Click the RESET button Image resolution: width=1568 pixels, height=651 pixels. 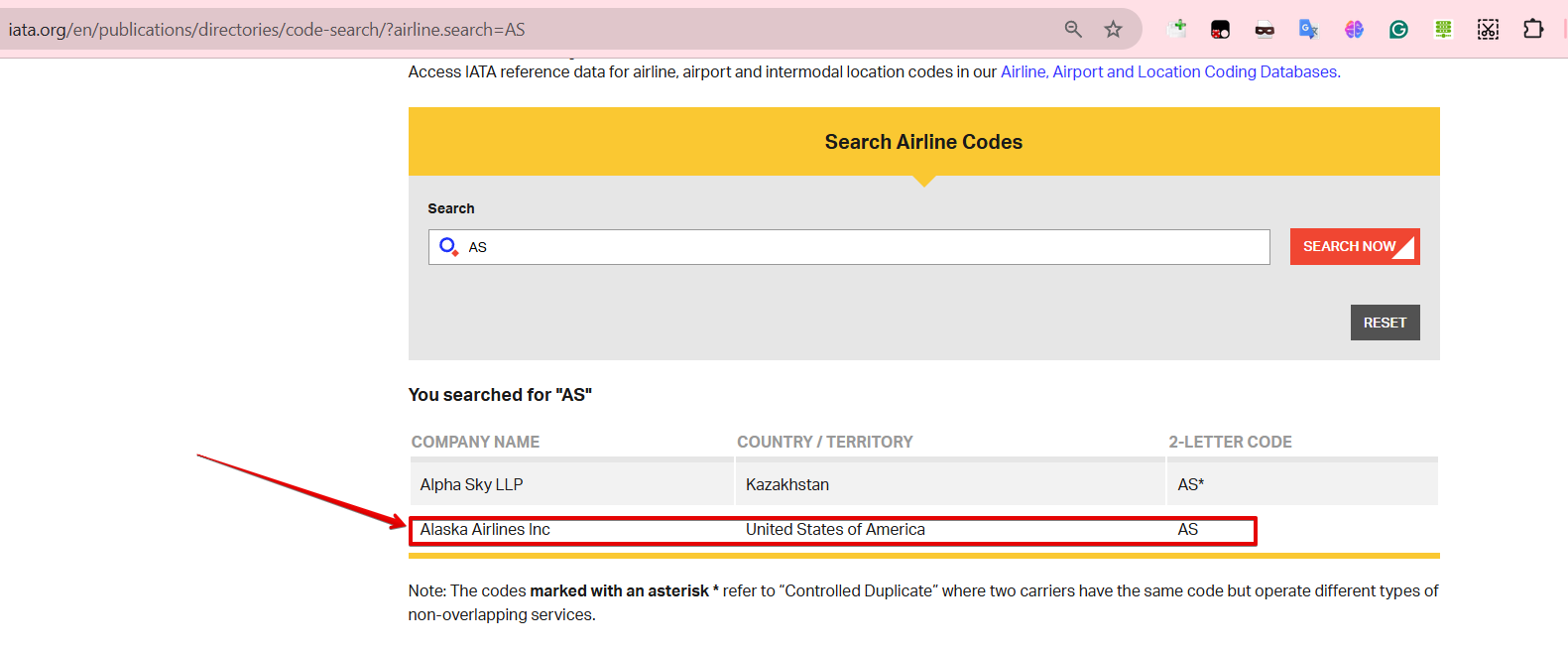1385,323
